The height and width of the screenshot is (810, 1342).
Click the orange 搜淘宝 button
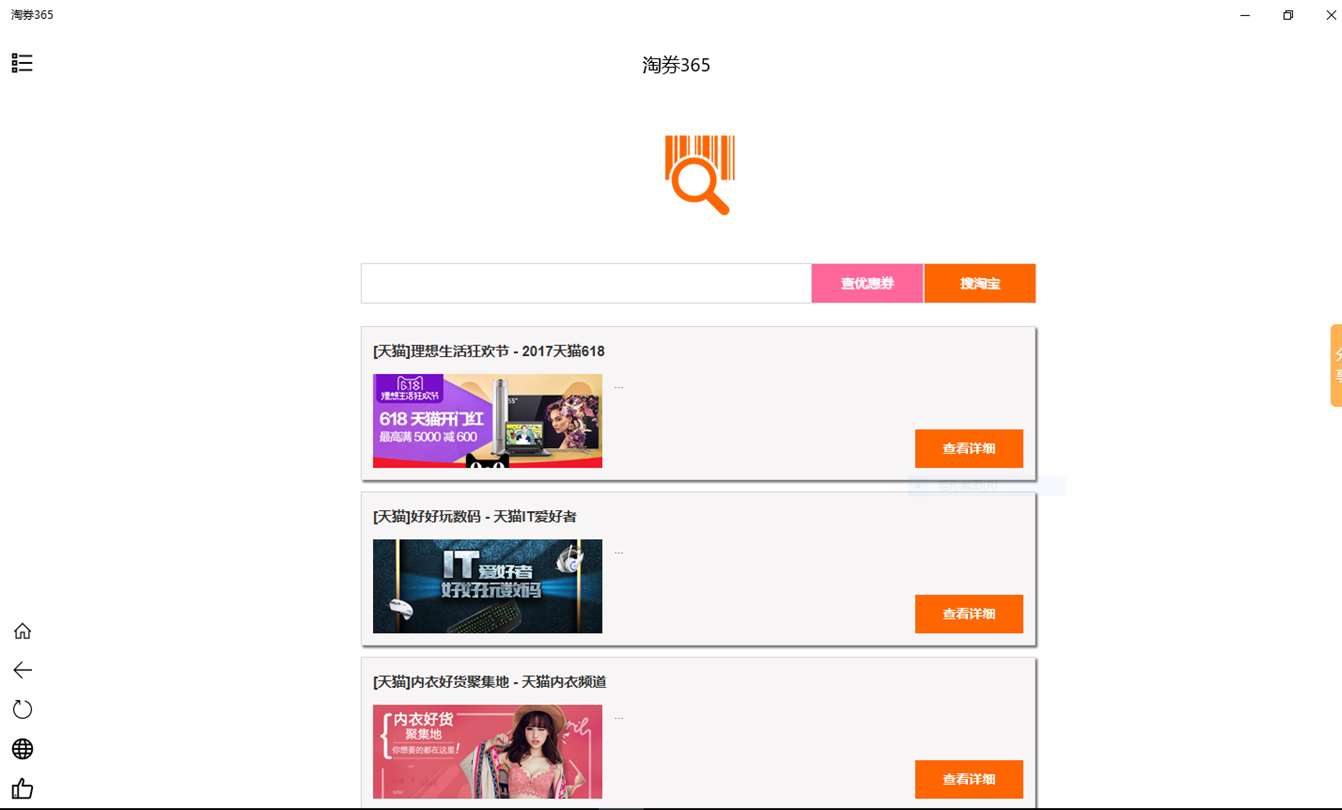[980, 283]
